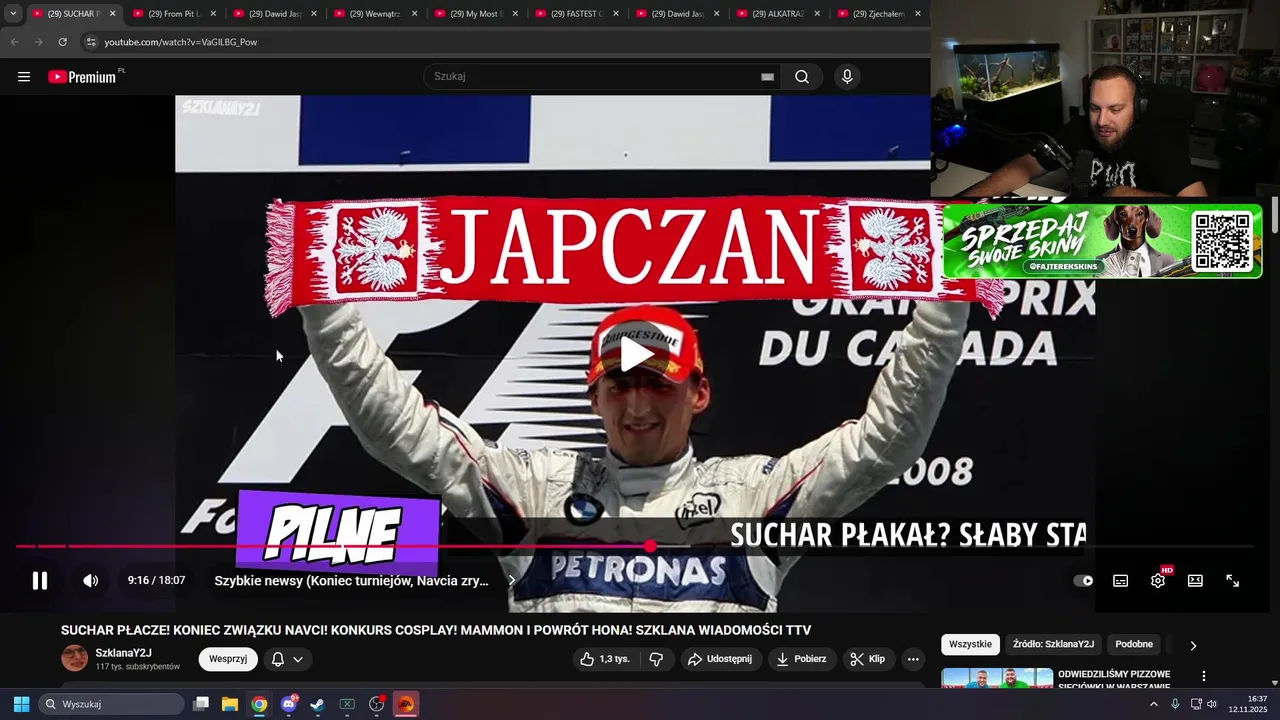Select 'Źródło: SzklanaY2J' filter chip
Screen dimensions: 1280x720
pos(1053,645)
